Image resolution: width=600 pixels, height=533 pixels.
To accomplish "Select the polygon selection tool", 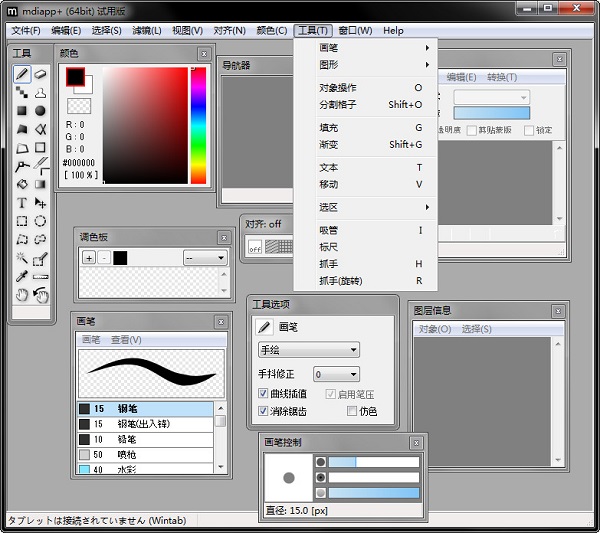I will coord(22,240).
